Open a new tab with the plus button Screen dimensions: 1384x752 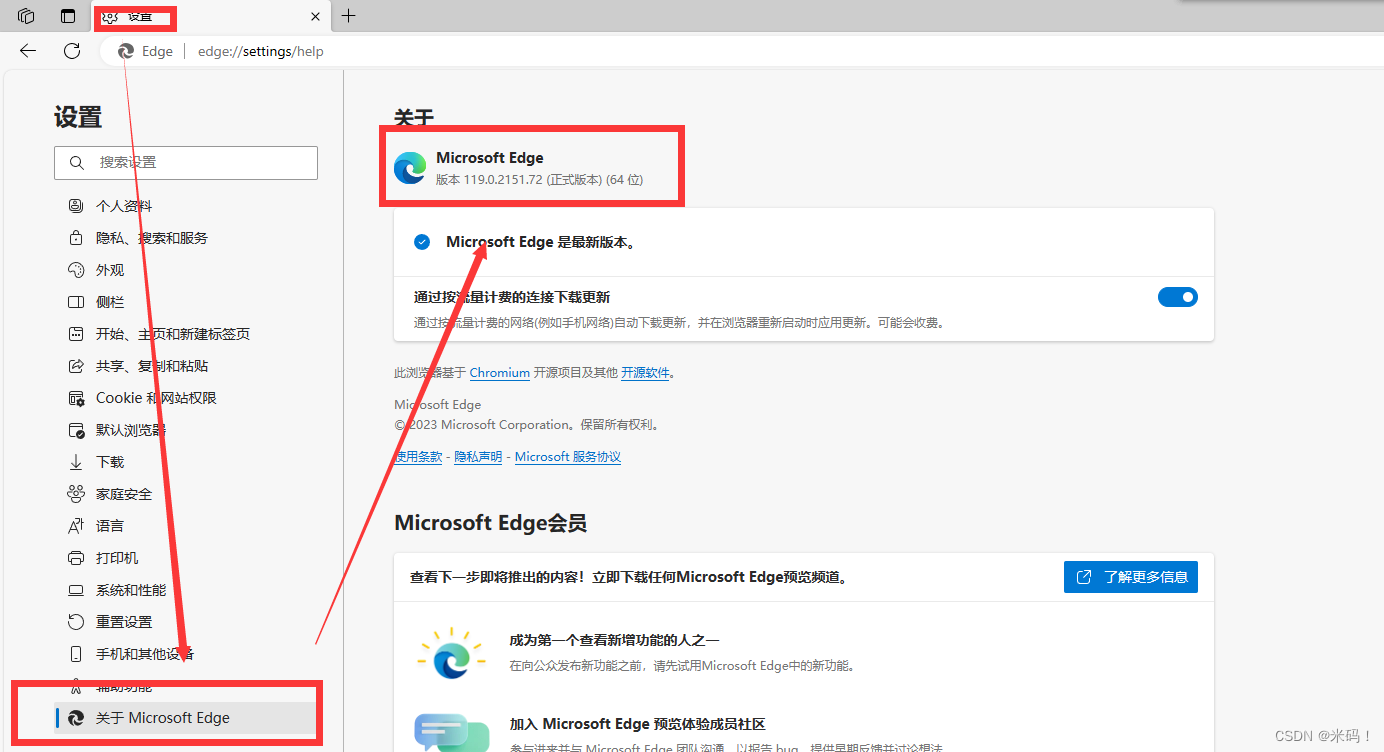tap(348, 16)
